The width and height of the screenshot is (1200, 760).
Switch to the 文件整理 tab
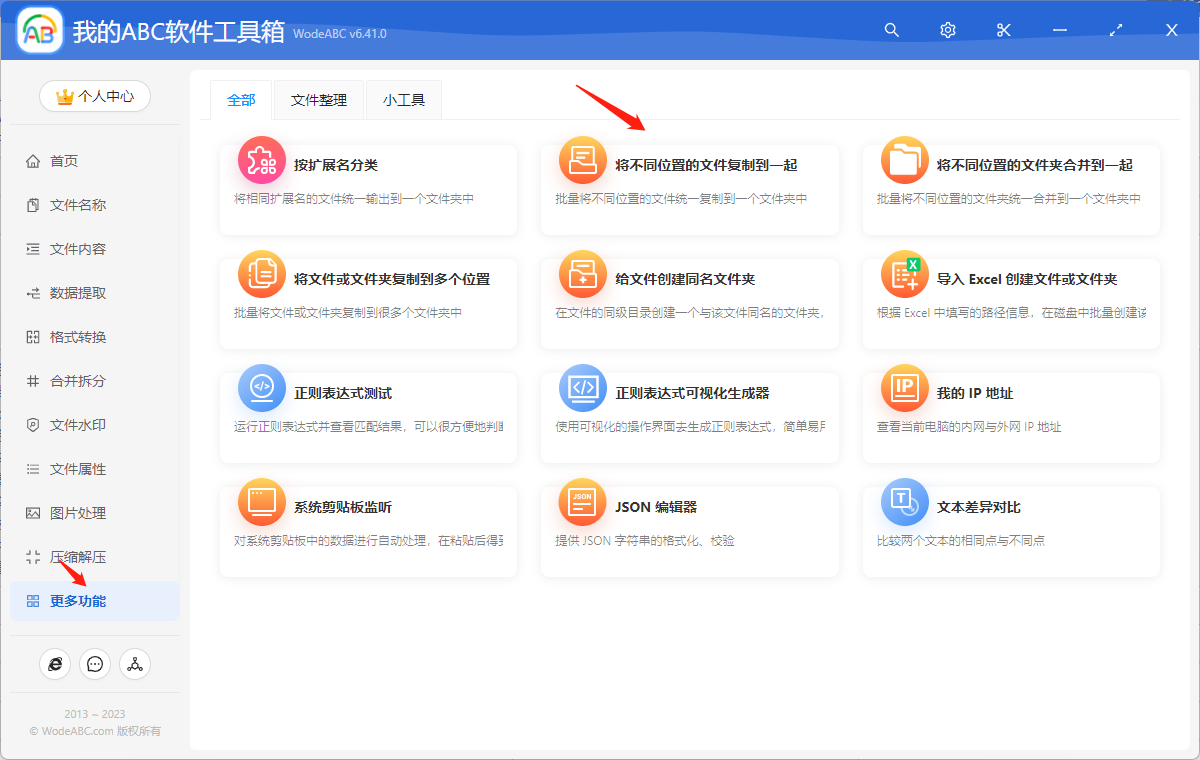(x=318, y=100)
